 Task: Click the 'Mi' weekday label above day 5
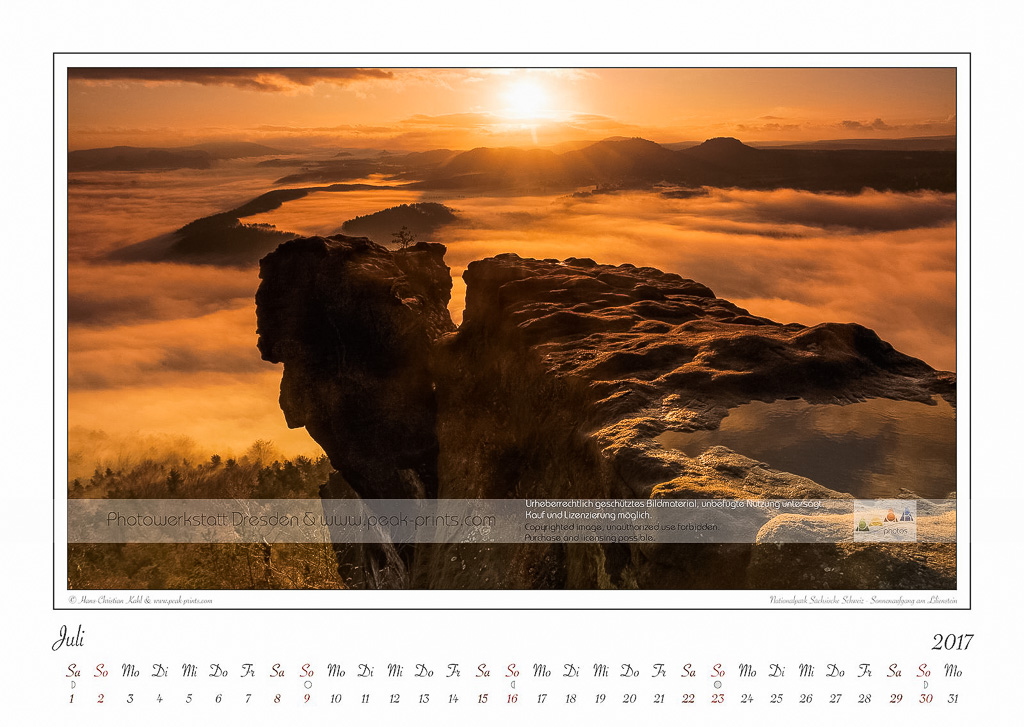point(189,671)
